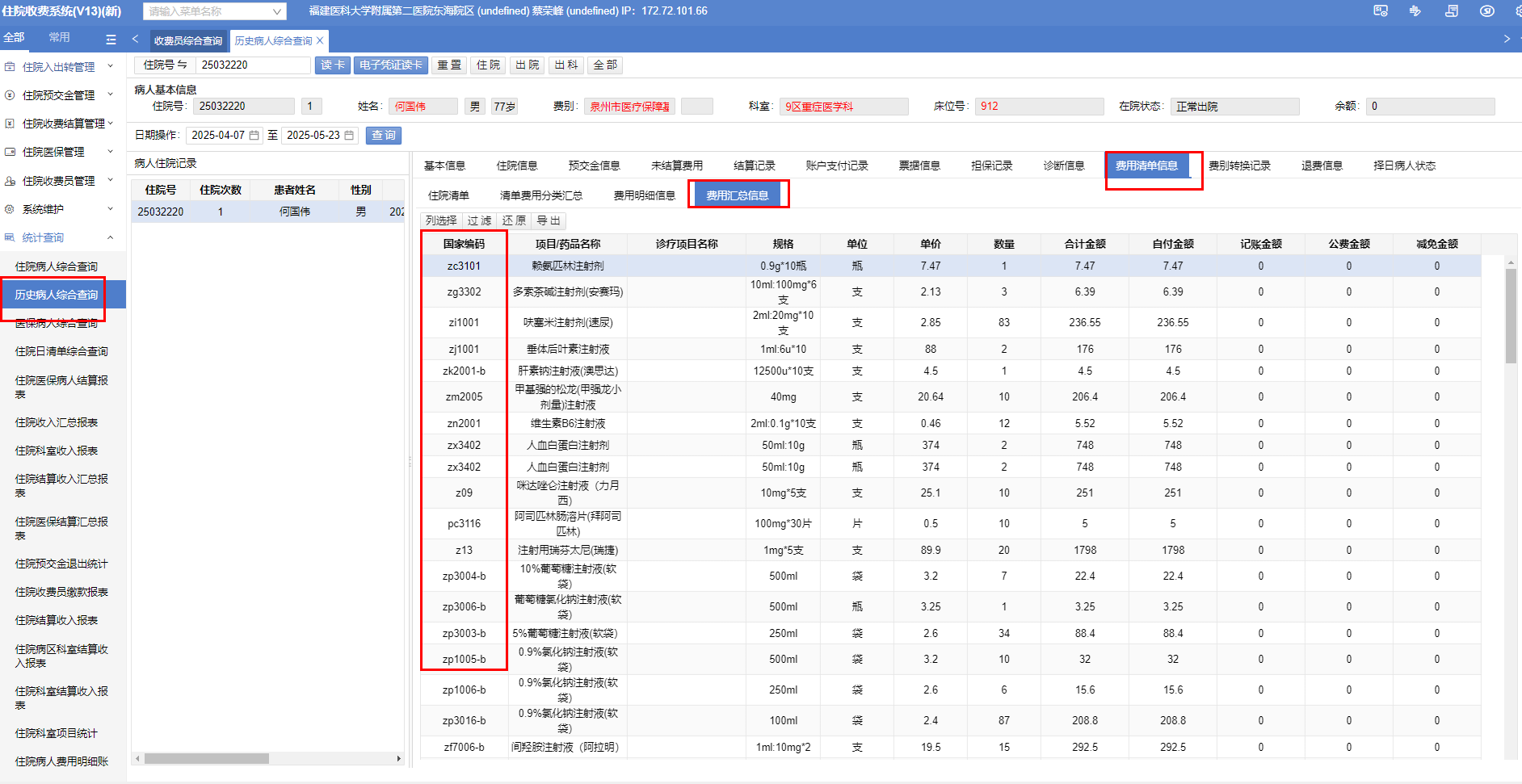Click the 重置 button

tap(449, 65)
